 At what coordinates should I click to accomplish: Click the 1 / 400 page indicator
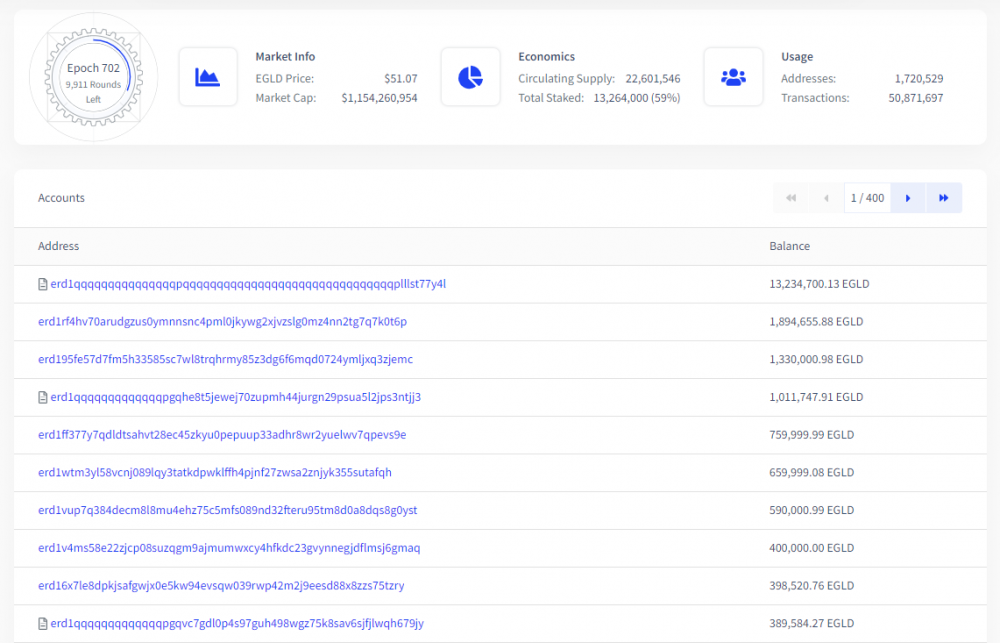point(867,198)
